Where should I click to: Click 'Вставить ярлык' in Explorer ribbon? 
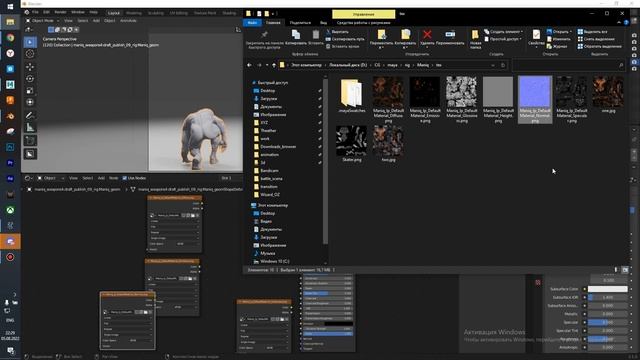point(342,46)
